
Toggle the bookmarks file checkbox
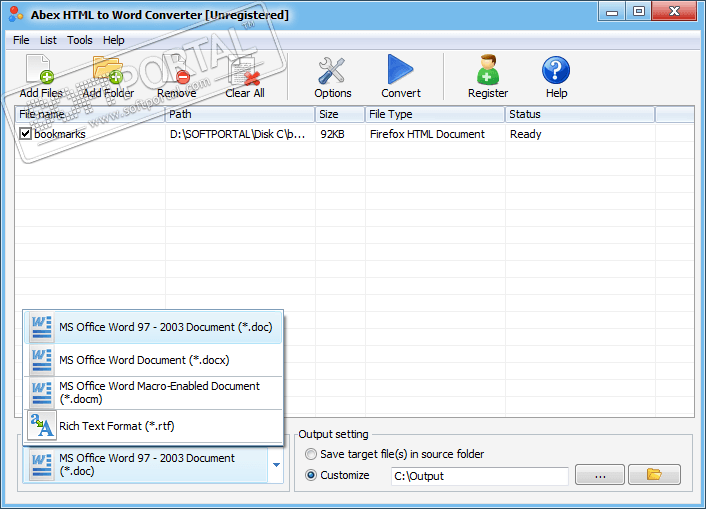point(25,134)
